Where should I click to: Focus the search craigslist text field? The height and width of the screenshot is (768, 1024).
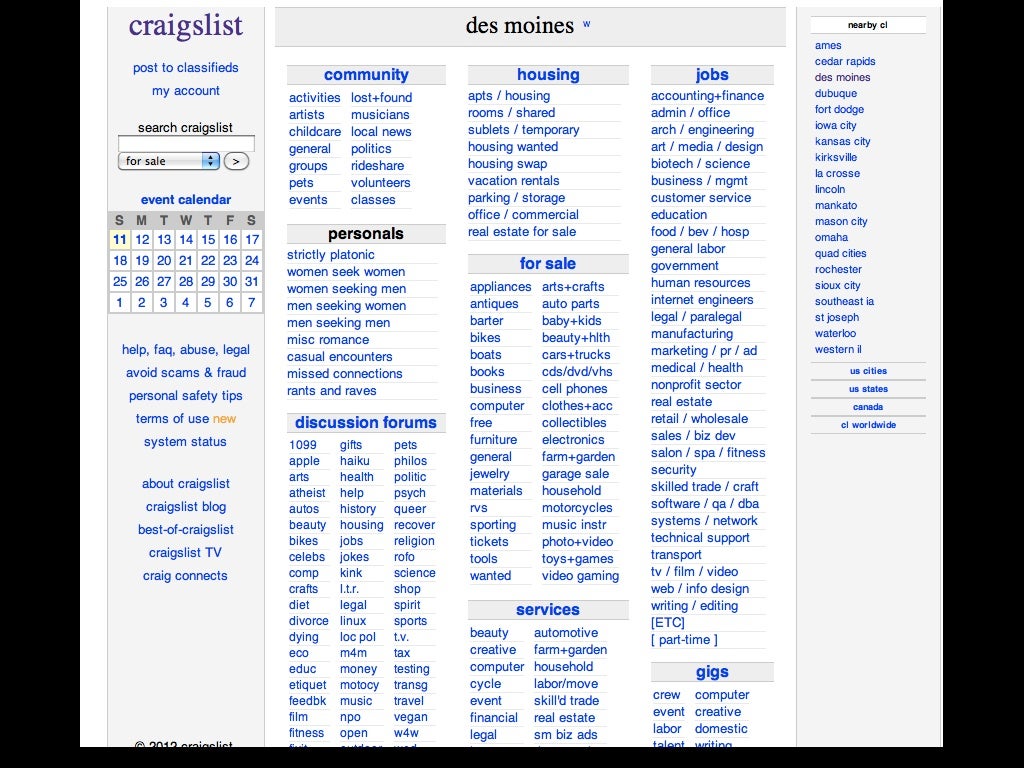186,143
